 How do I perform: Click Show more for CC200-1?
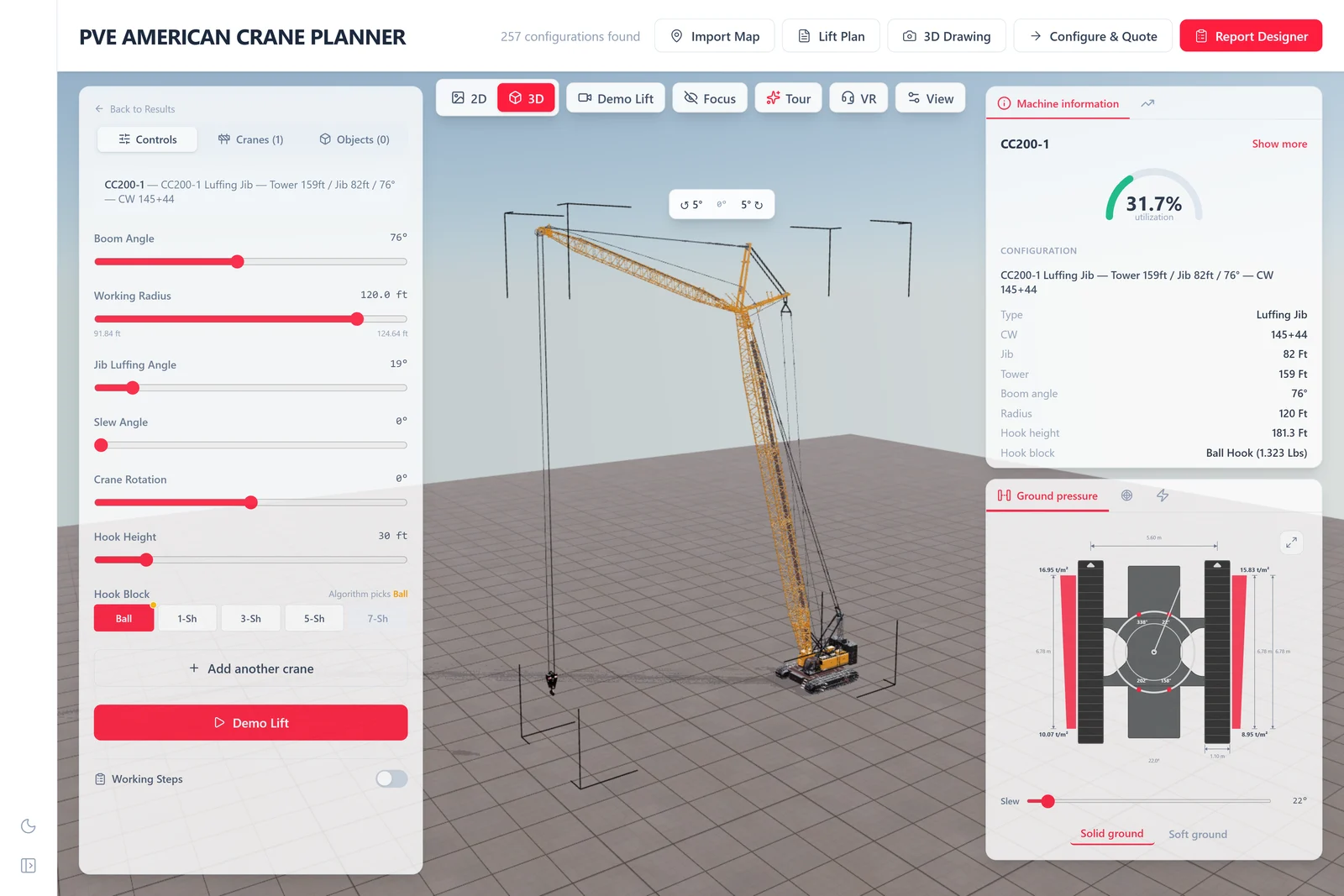pos(1278,144)
